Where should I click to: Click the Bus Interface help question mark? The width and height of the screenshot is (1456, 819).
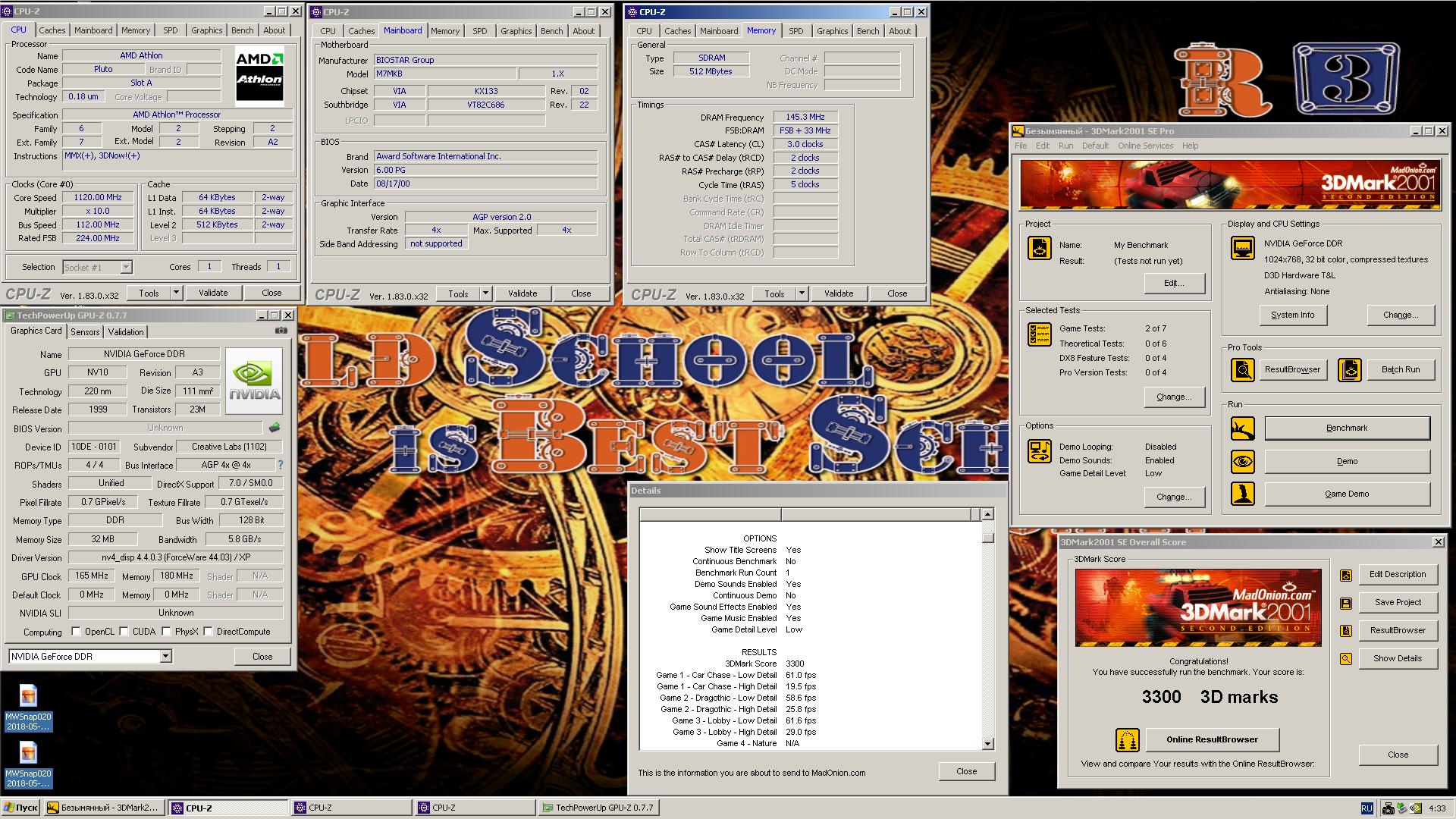point(280,465)
